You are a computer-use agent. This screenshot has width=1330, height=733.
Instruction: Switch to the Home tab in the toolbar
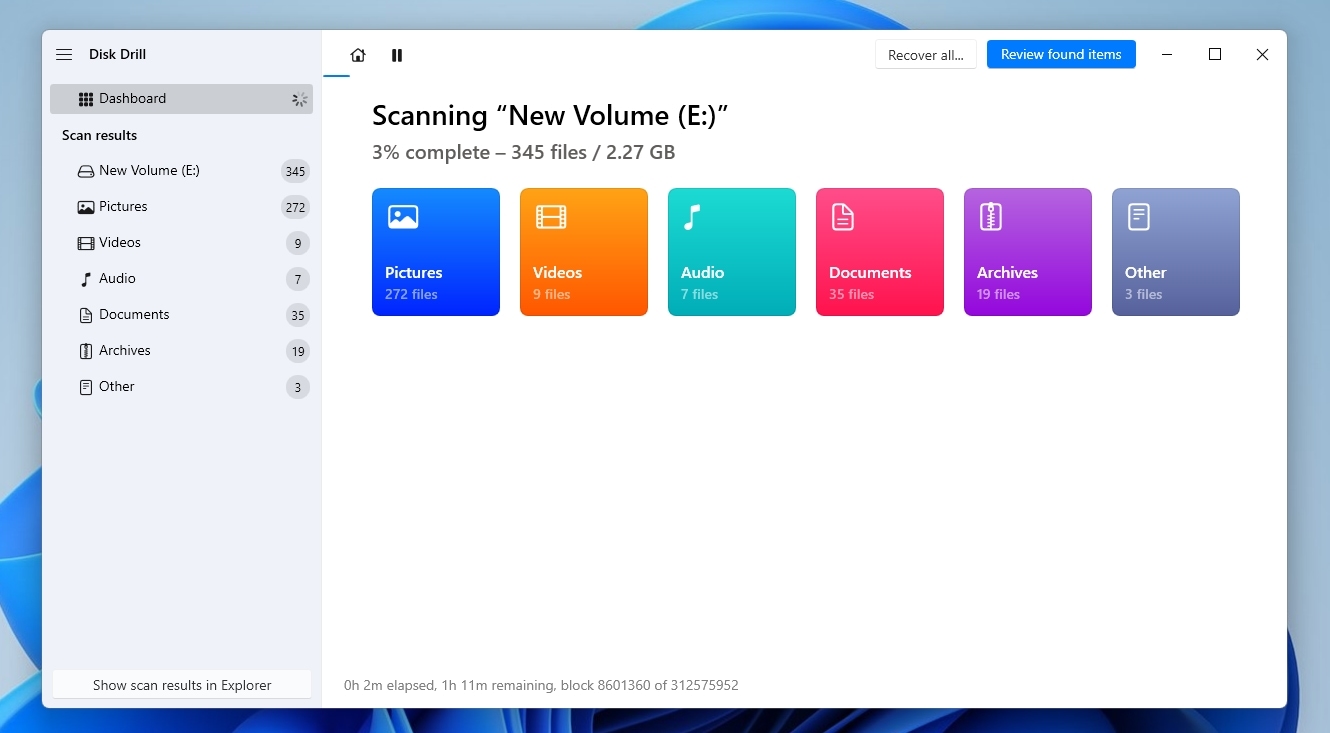coord(358,55)
